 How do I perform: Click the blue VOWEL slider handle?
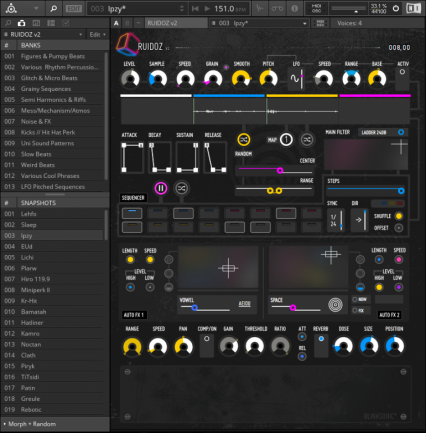click(x=194, y=308)
